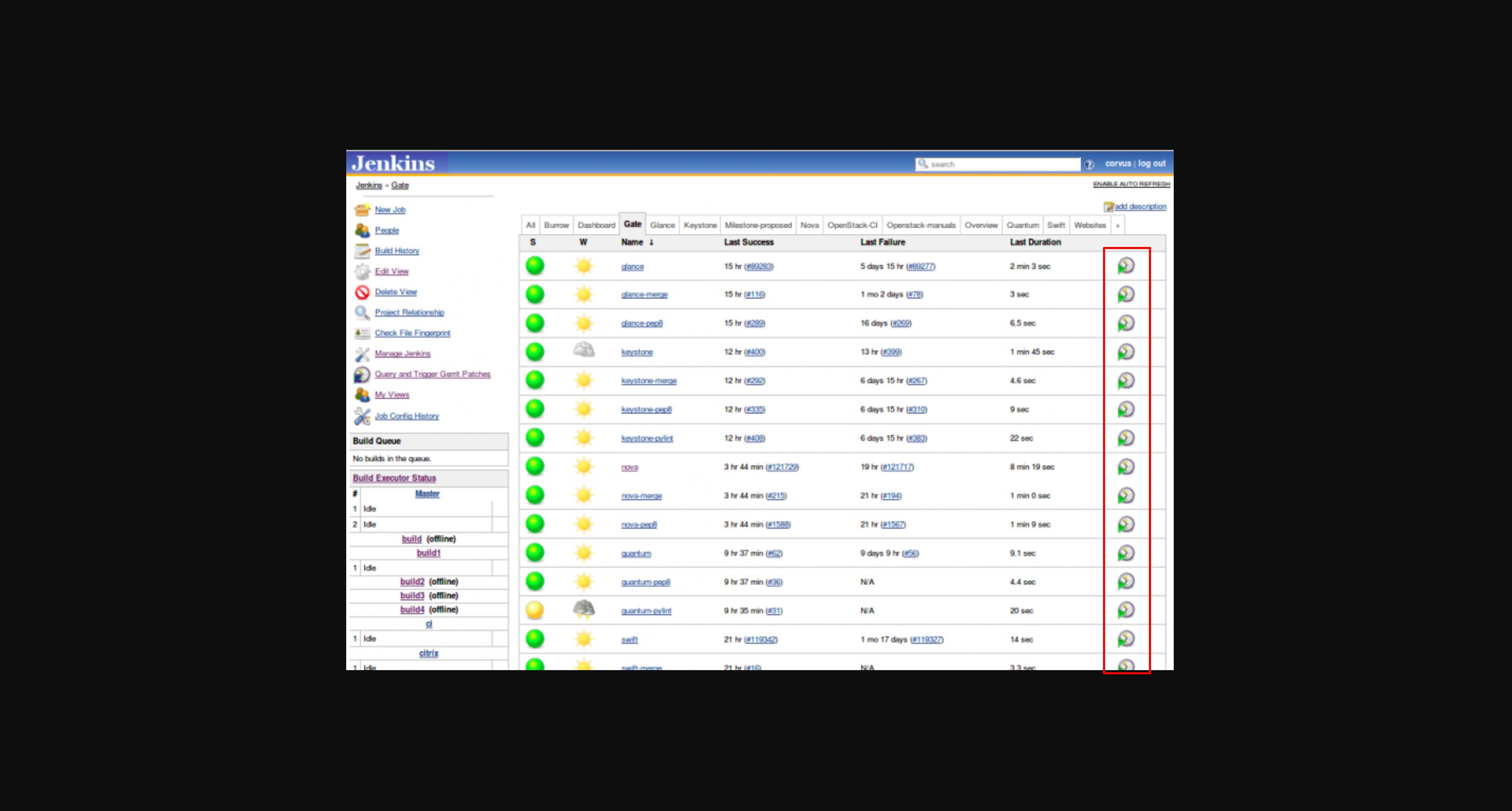
Task: Add a new view with the plus tab
Action: (x=1118, y=226)
